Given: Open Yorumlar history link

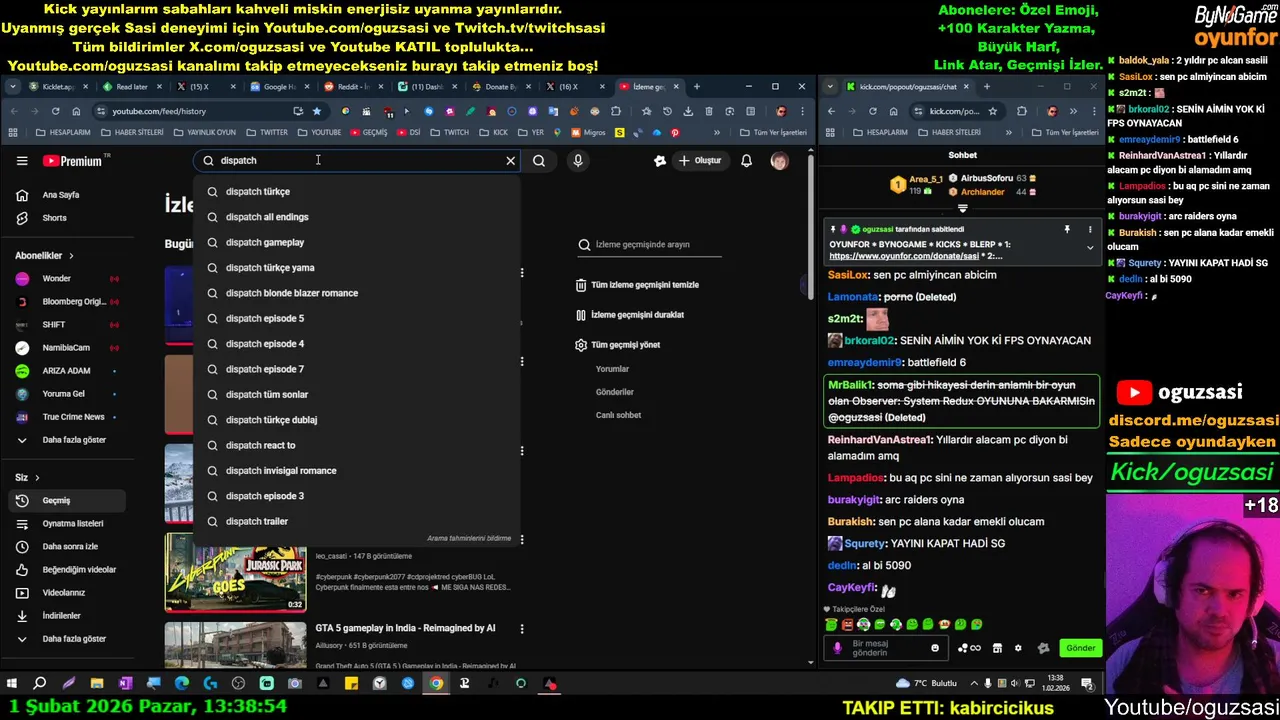Looking at the screenshot, I should click(612, 369).
